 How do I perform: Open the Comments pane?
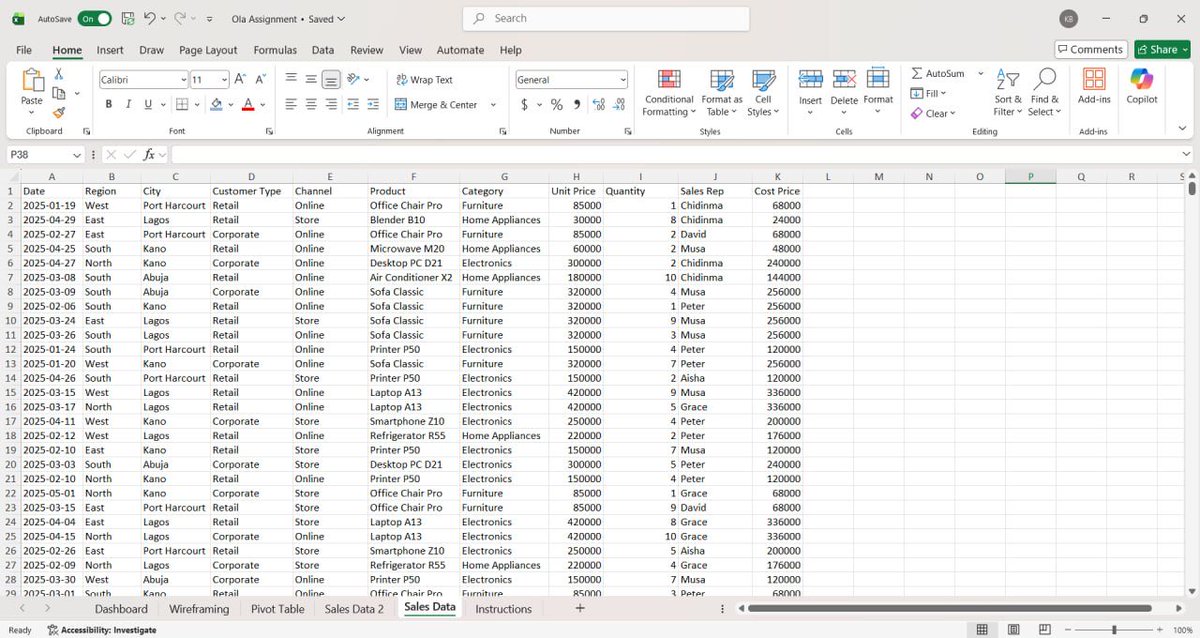[x=1091, y=49]
